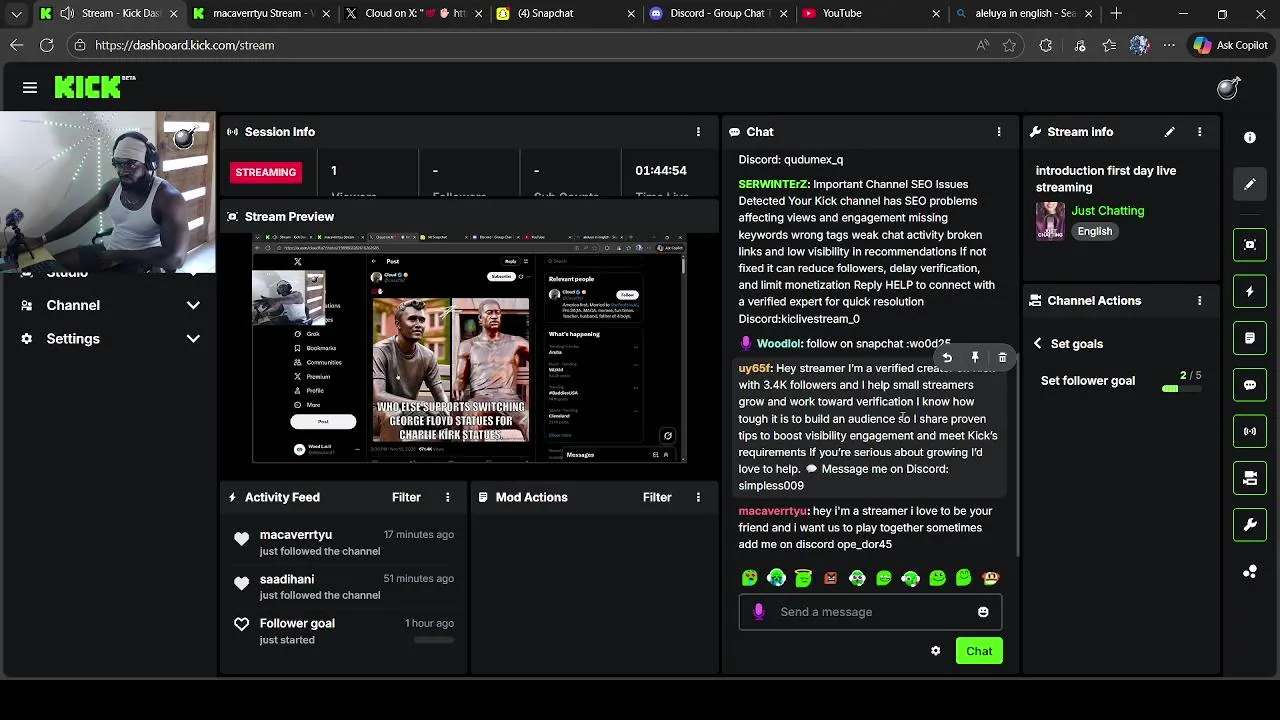Click the pencil icon in Stream info panel

tap(1169, 132)
